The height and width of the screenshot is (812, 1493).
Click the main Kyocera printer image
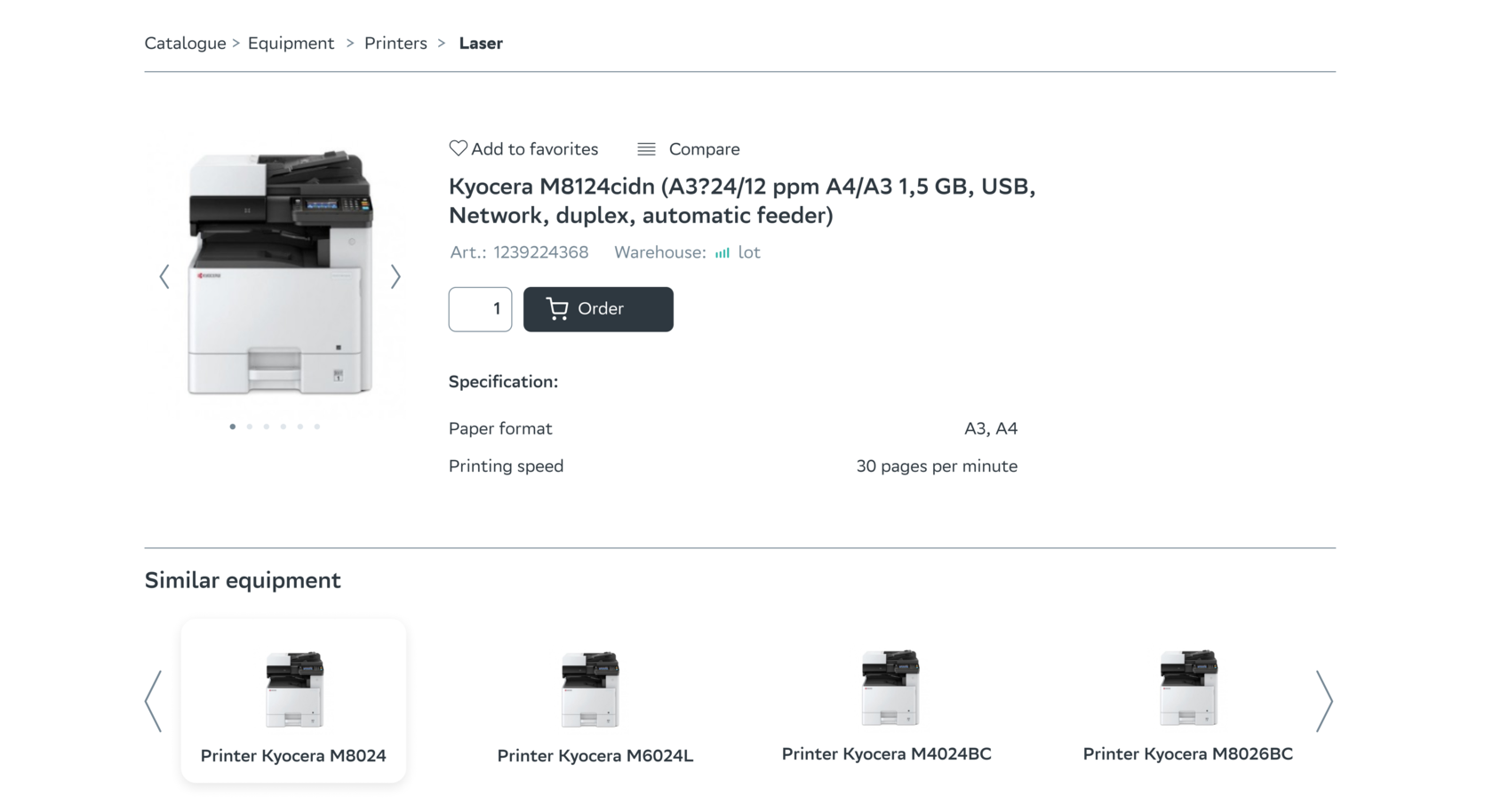click(280, 274)
